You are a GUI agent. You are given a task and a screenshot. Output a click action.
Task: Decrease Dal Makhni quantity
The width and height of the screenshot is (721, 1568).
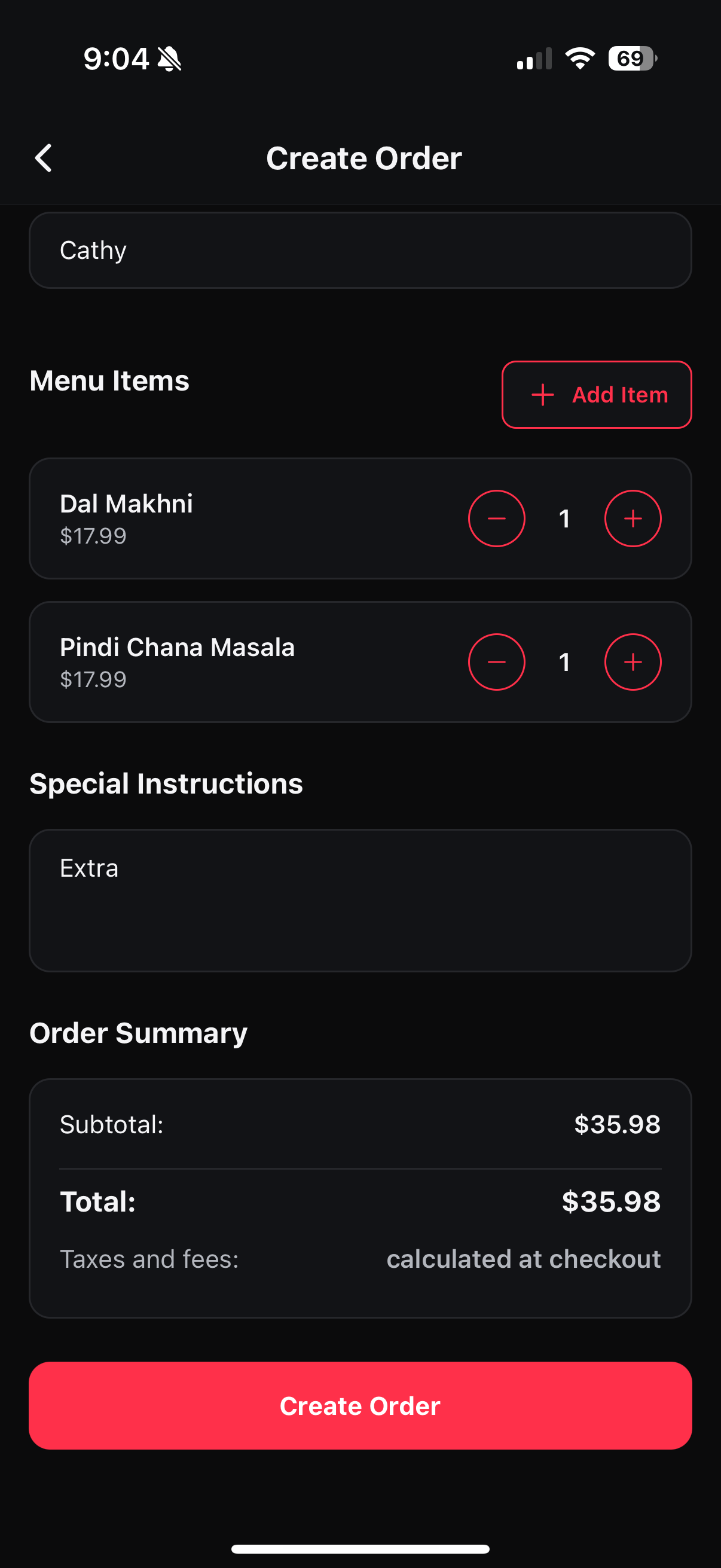pos(496,518)
